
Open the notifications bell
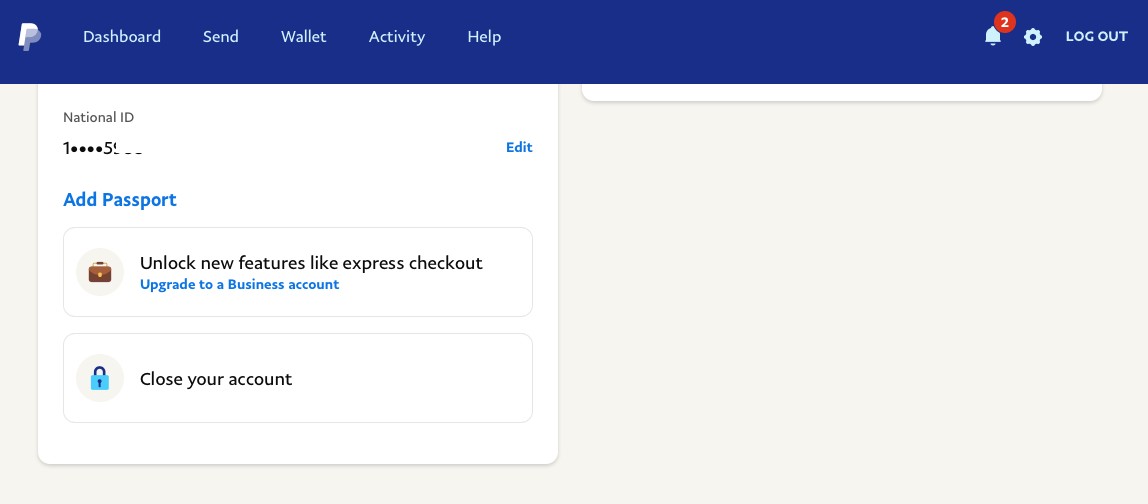992,36
